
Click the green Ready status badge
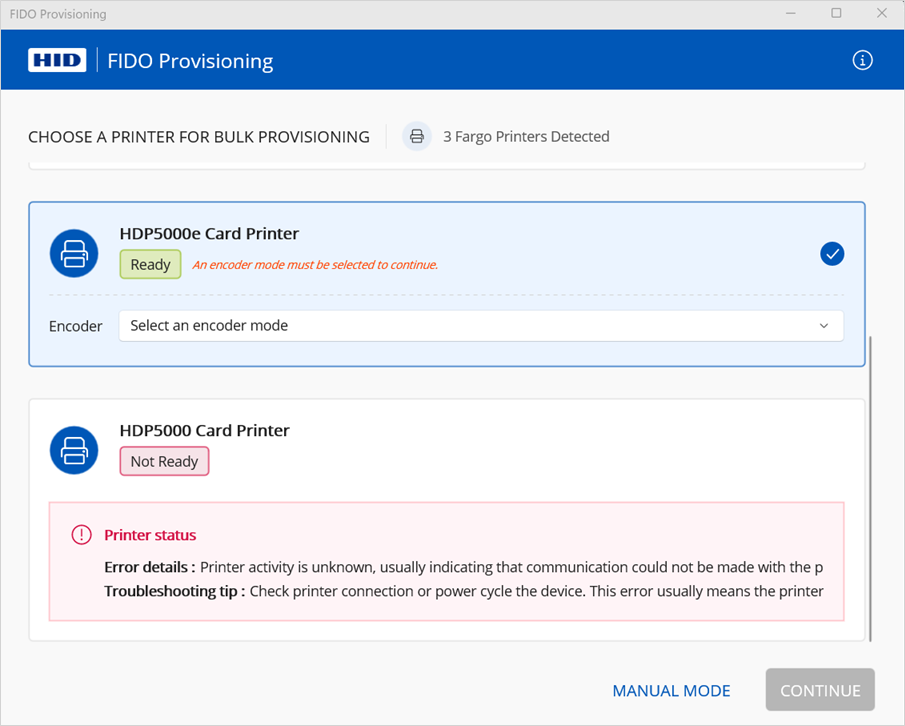(x=150, y=265)
